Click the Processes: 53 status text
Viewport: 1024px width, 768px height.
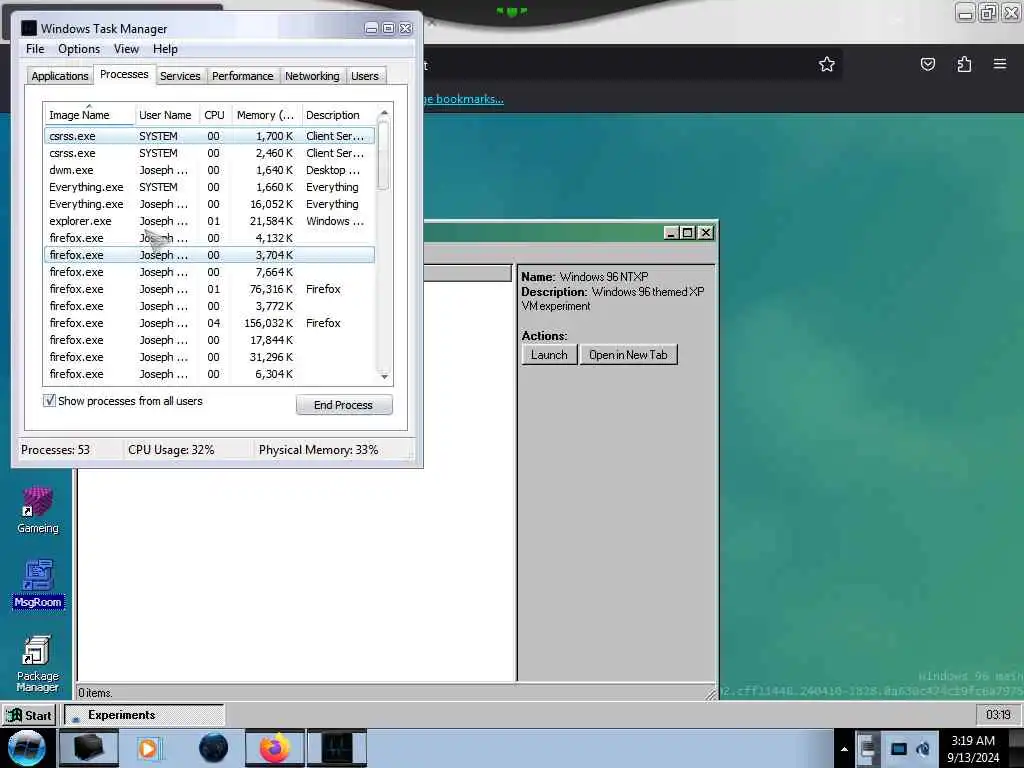pyautogui.click(x=56, y=450)
